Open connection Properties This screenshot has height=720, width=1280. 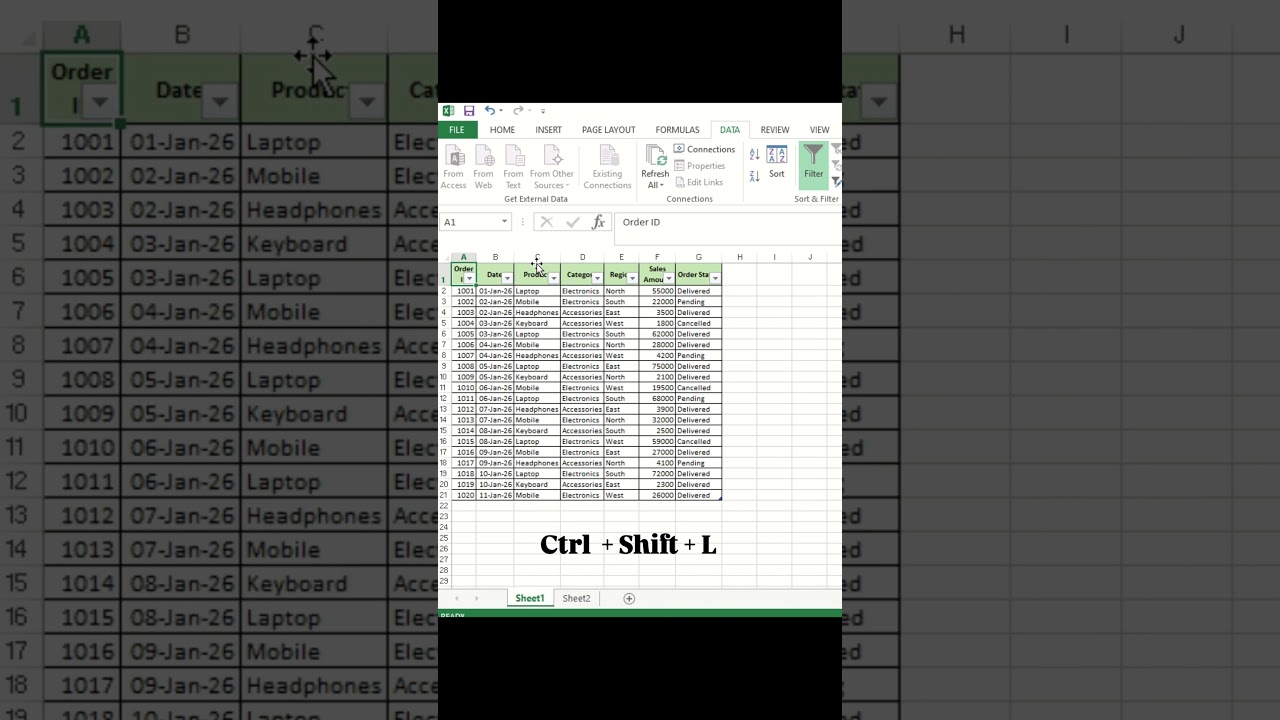699,166
